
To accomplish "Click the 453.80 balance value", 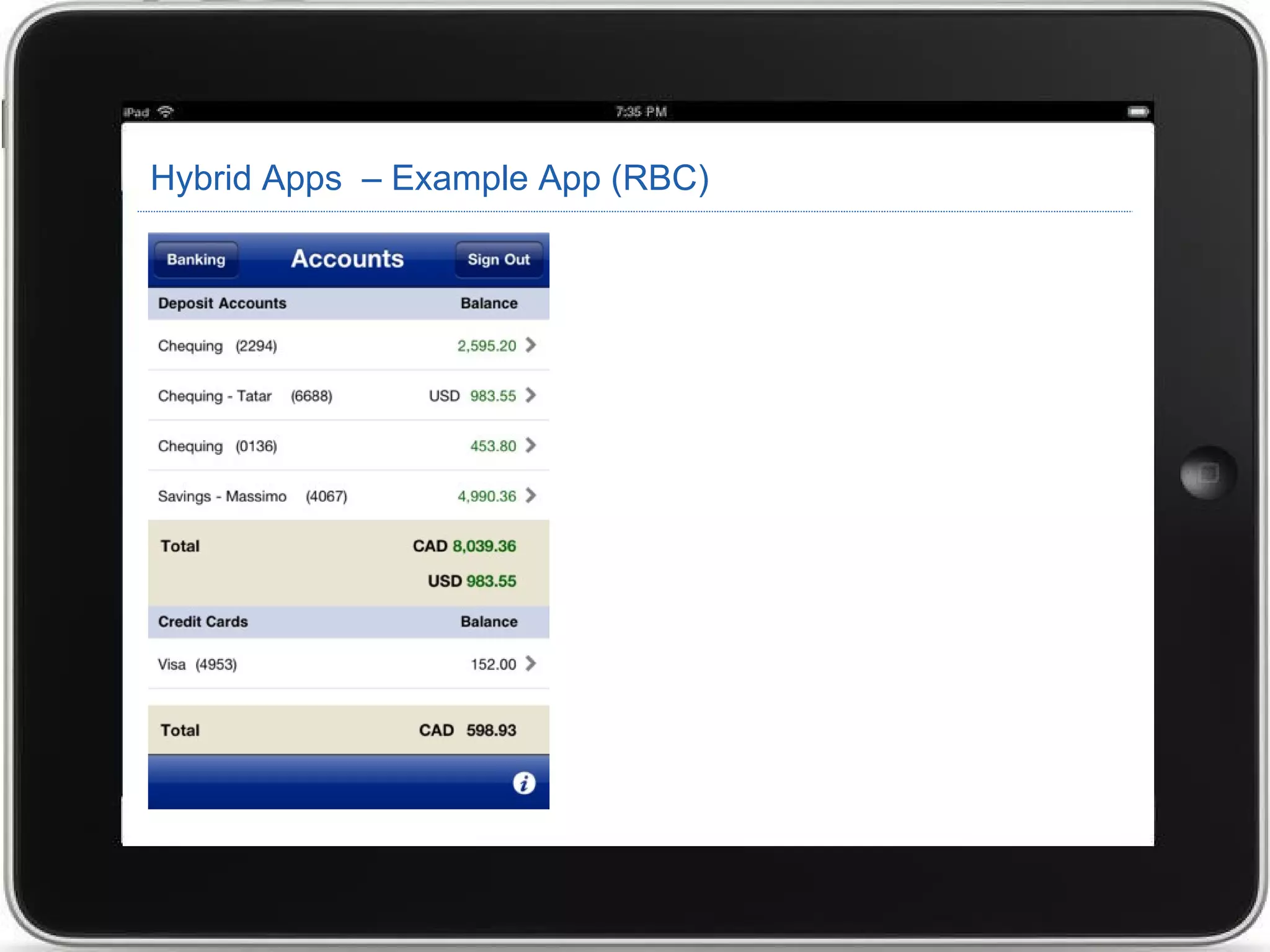I will [493, 446].
